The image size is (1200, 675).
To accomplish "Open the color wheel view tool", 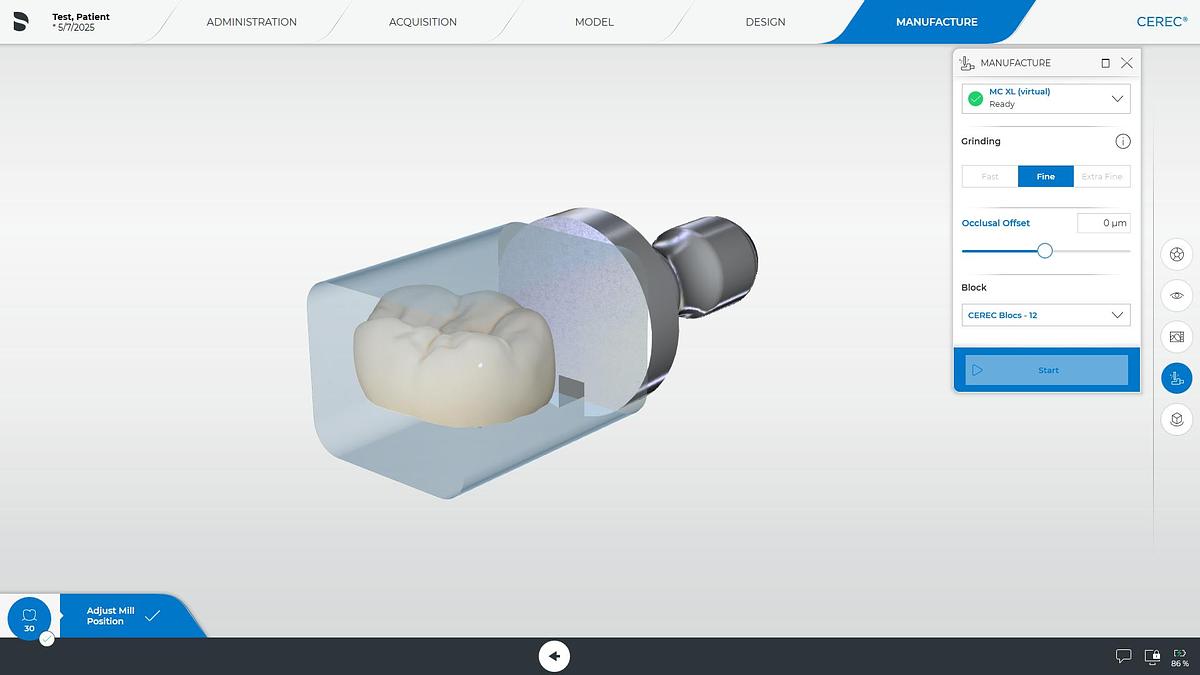I will pyautogui.click(x=1176, y=254).
